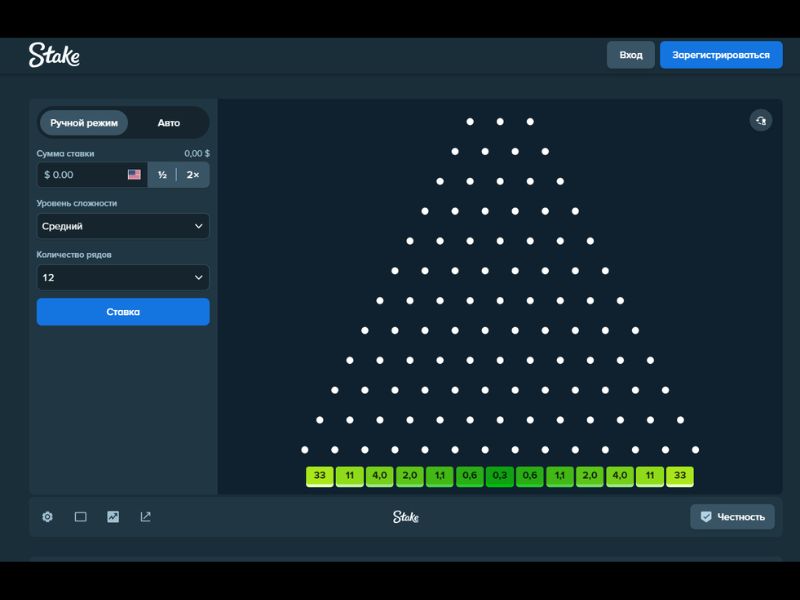This screenshot has height=600, width=800.
Task: Double the bet with 2× button
Action: [193, 175]
